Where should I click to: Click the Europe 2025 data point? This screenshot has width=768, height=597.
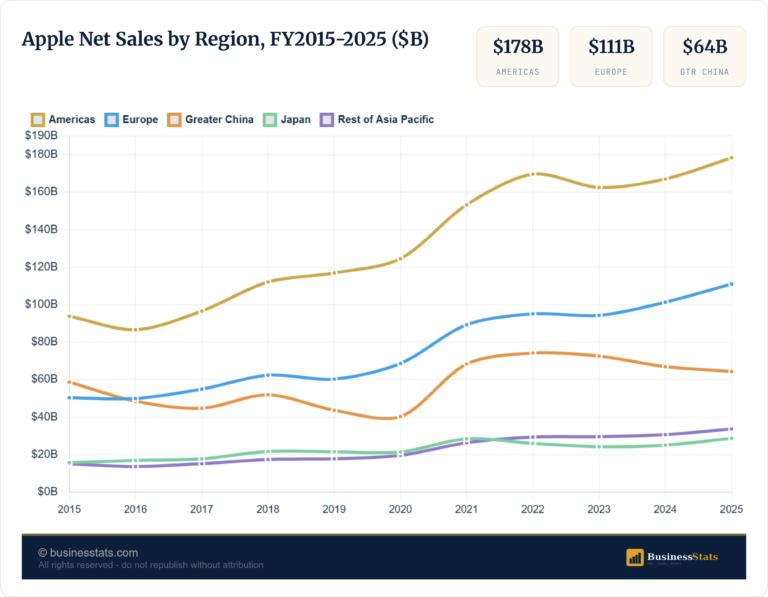[x=731, y=284]
